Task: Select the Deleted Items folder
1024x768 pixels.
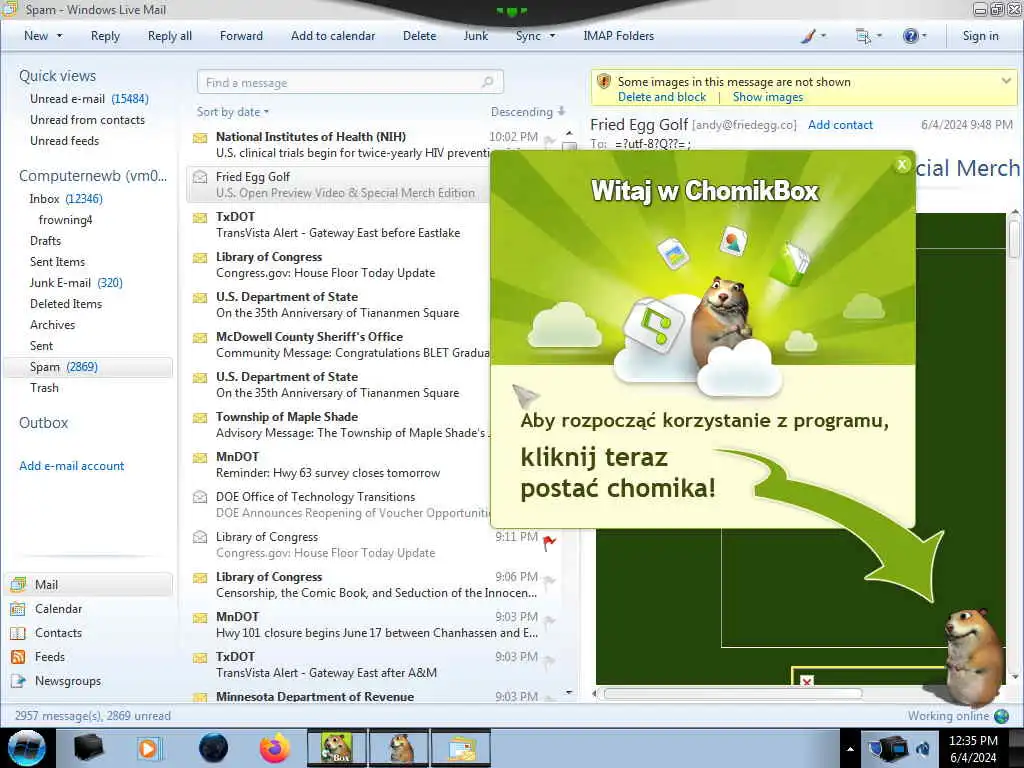Action: (66, 304)
